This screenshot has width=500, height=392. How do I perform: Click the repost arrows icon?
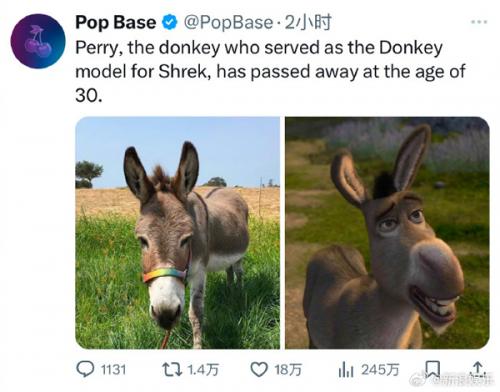172,370
